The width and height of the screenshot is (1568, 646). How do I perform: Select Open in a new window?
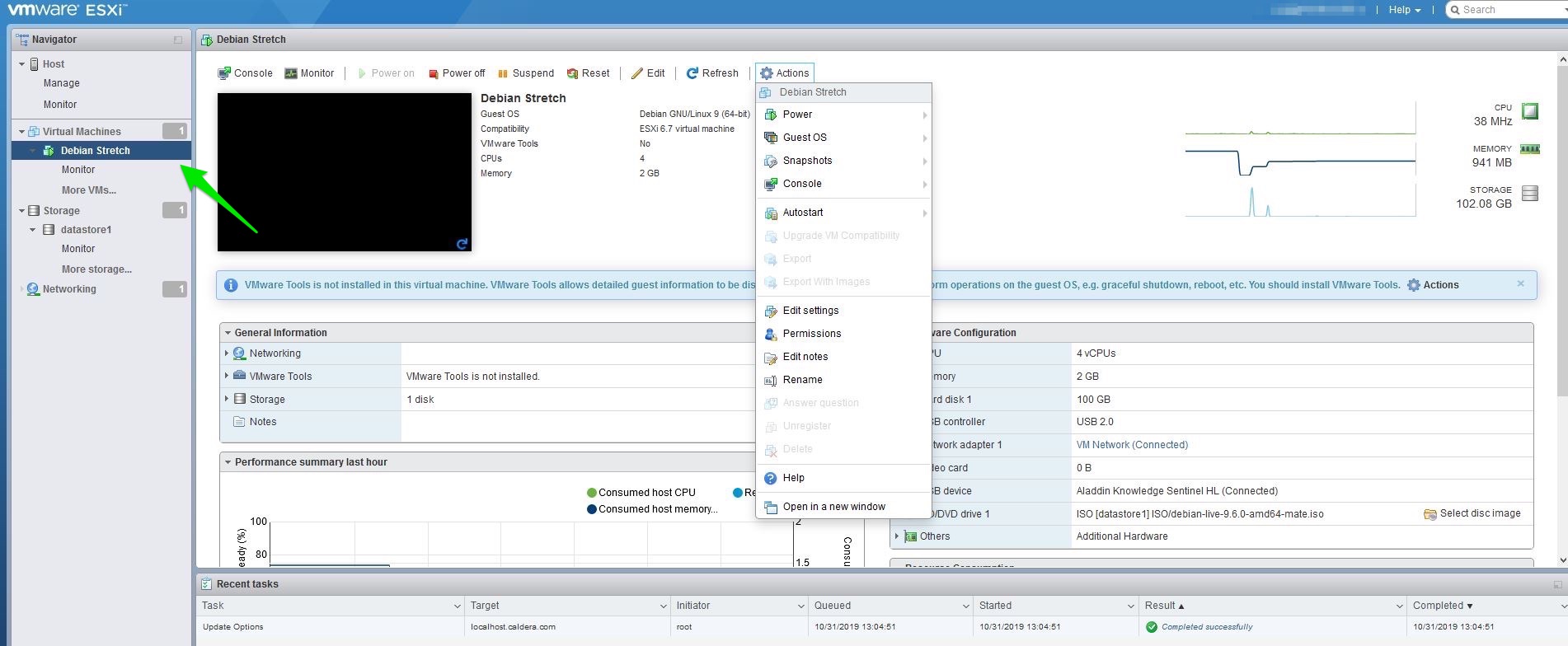[x=833, y=507]
